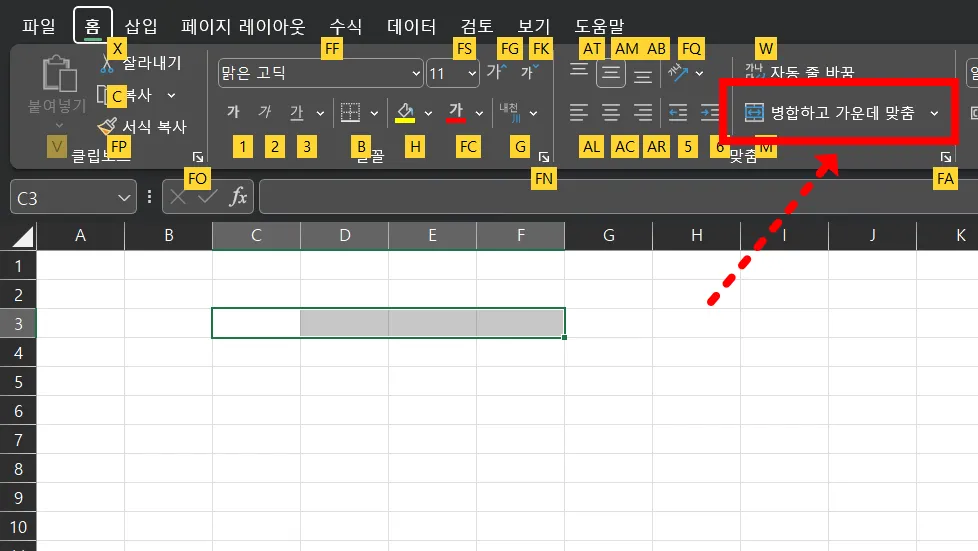This screenshot has width=978, height=551.
Task: Switch to the Review (검토) tab
Action: (477, 26)
